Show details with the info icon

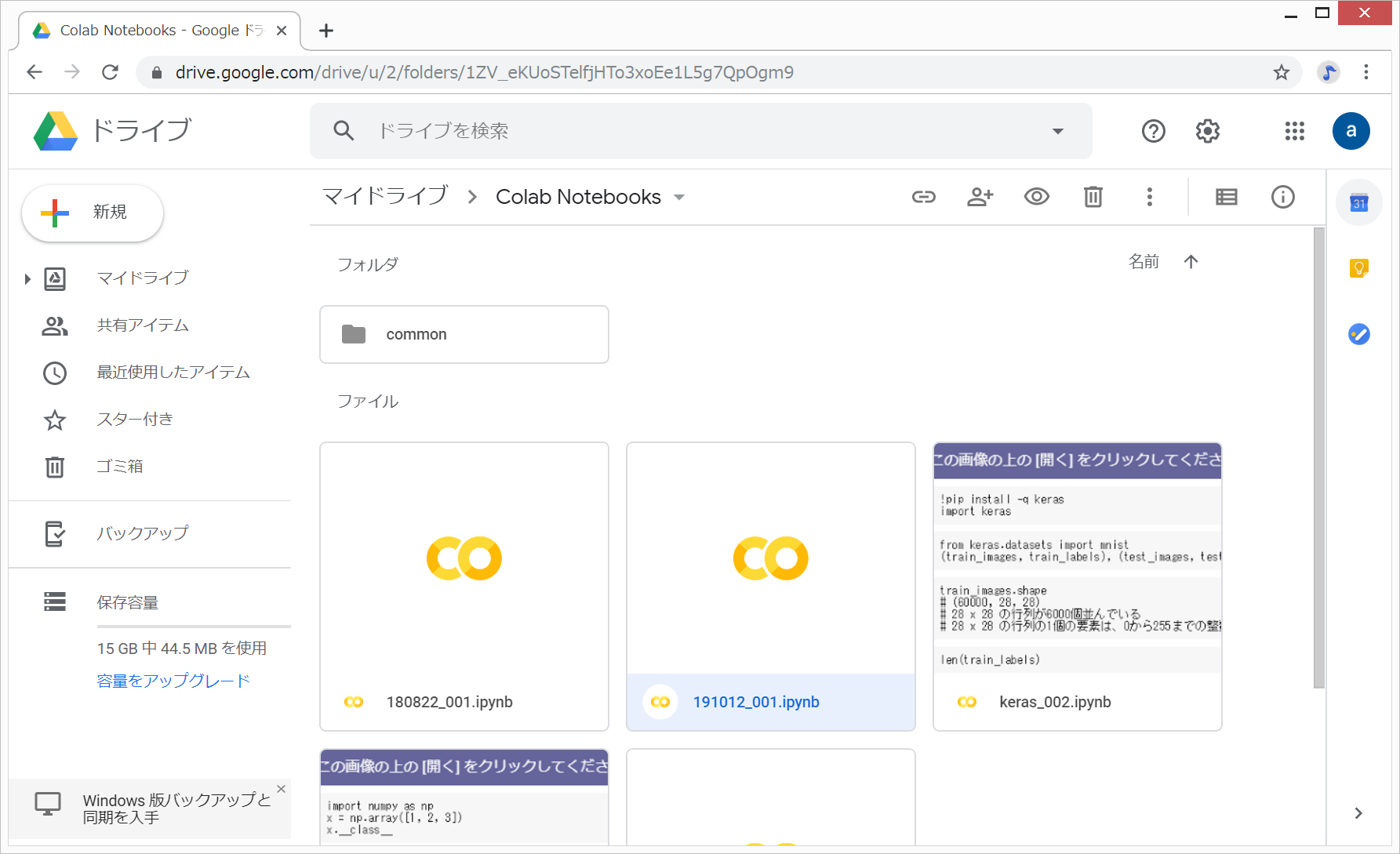1282,197
